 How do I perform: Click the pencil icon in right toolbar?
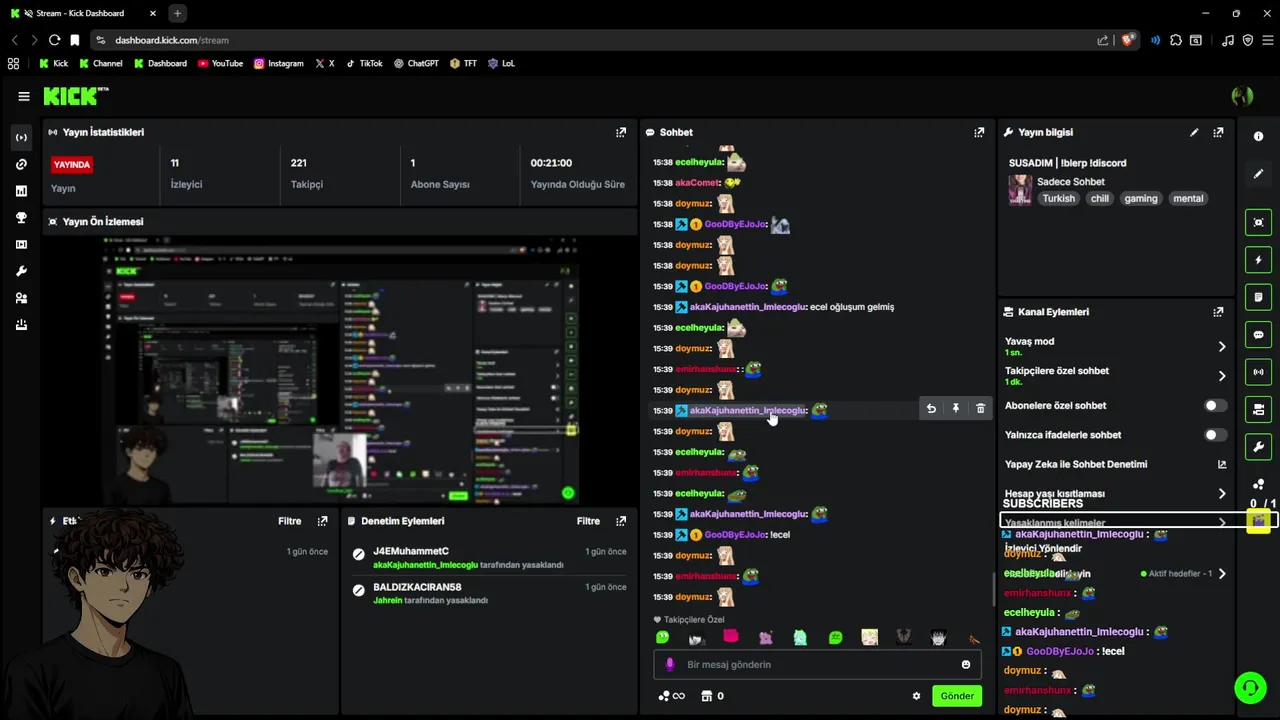1258,174
